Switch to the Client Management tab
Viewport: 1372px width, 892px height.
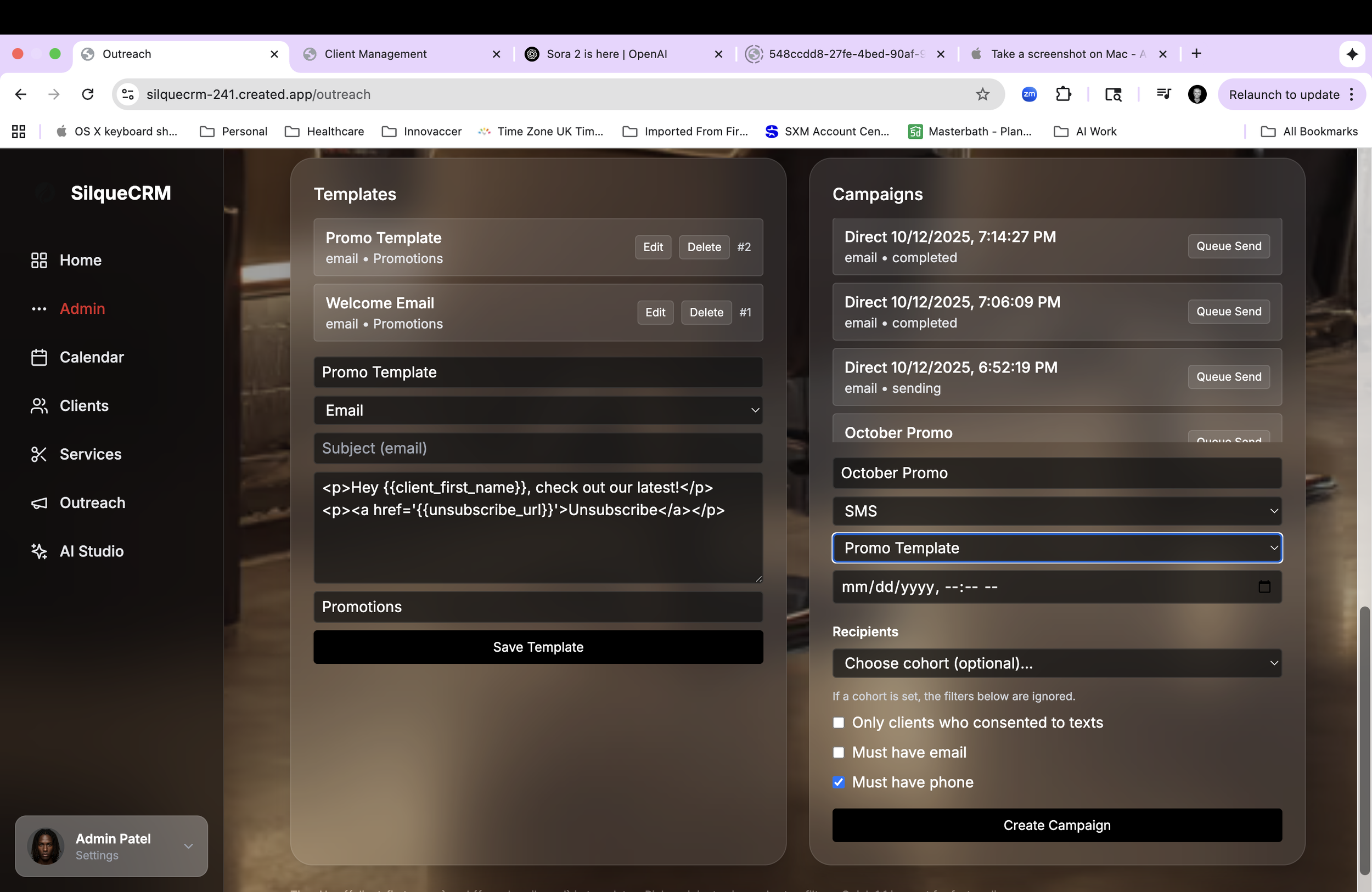click(x=375, y=54)
